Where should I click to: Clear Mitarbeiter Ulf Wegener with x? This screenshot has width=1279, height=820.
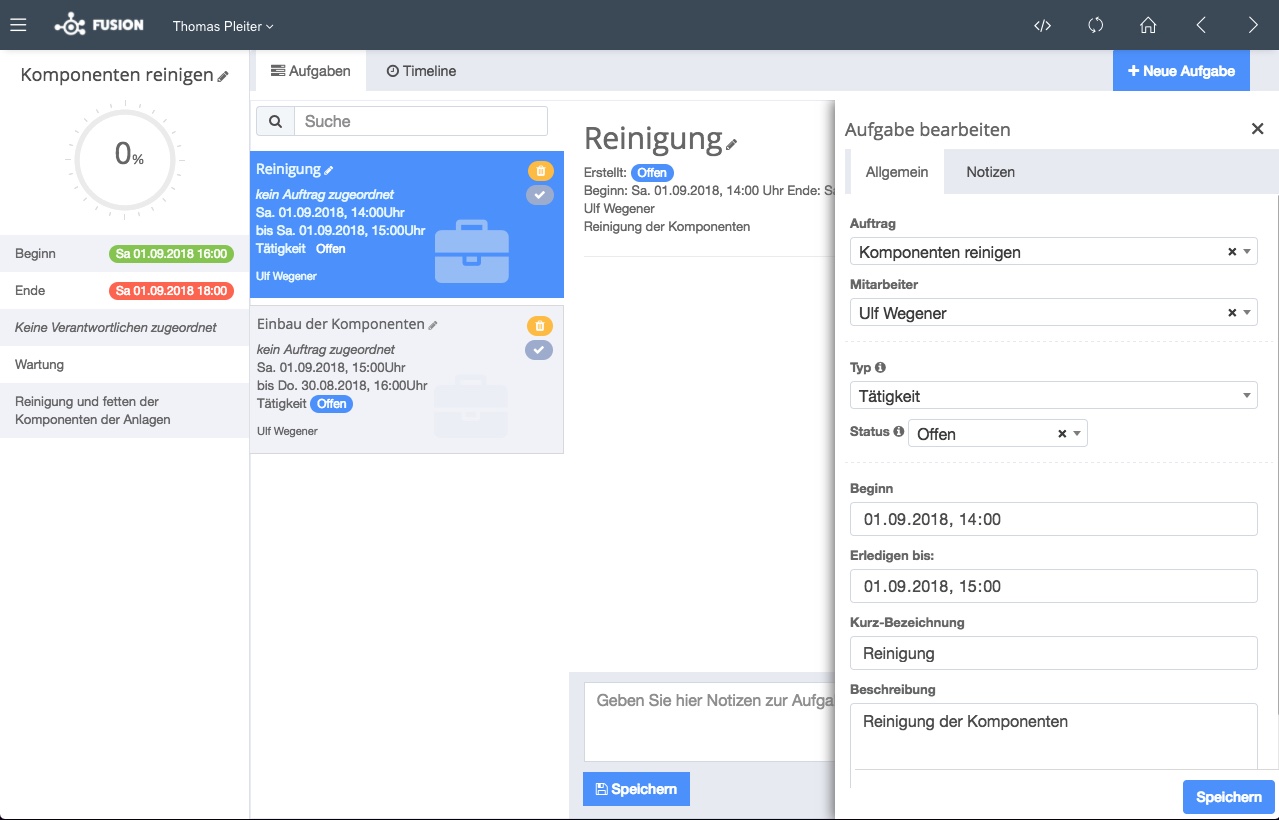pos(1232,313)
